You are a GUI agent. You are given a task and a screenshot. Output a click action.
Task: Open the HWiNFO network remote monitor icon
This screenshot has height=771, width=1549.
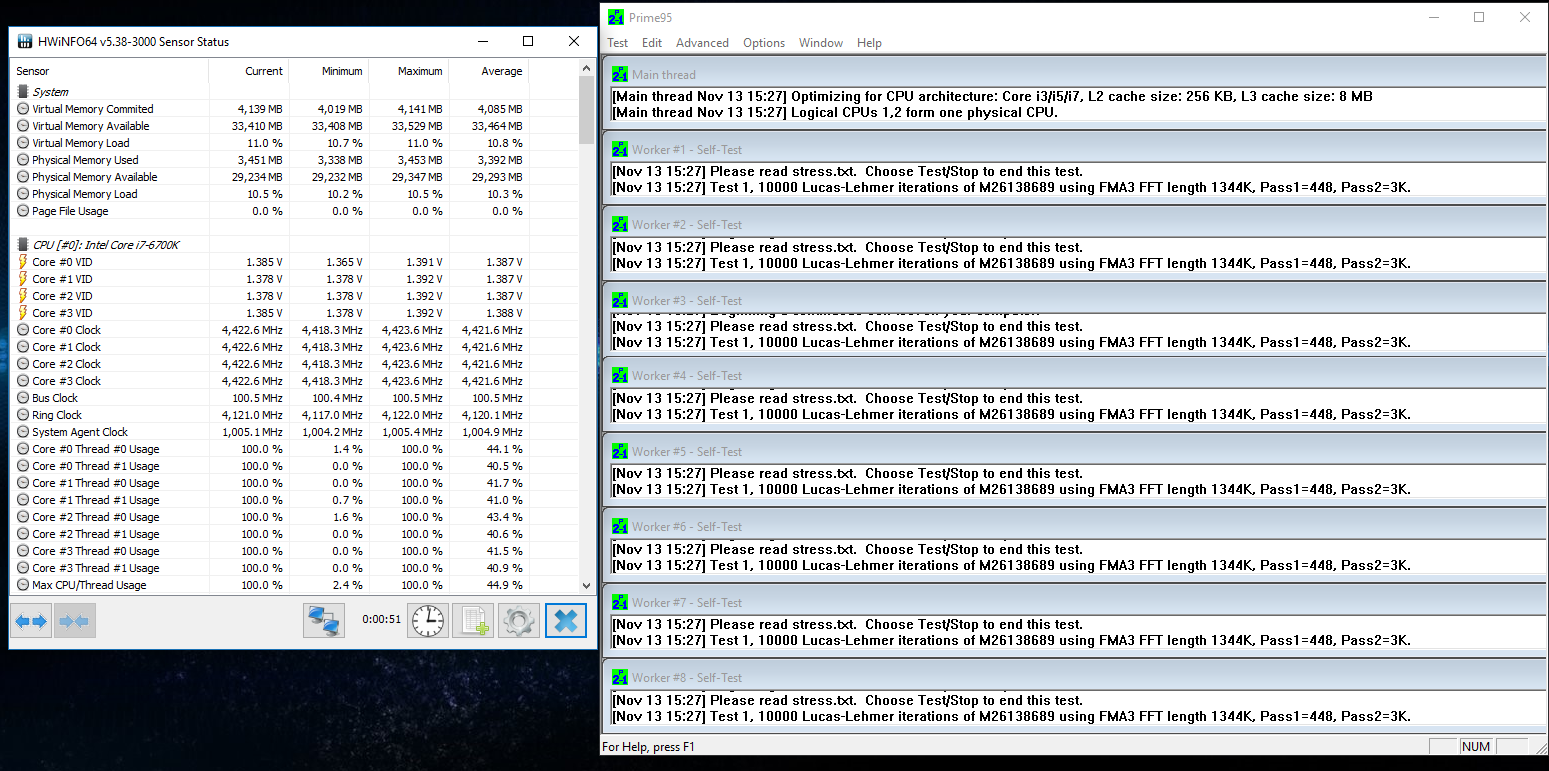[323, 621]
